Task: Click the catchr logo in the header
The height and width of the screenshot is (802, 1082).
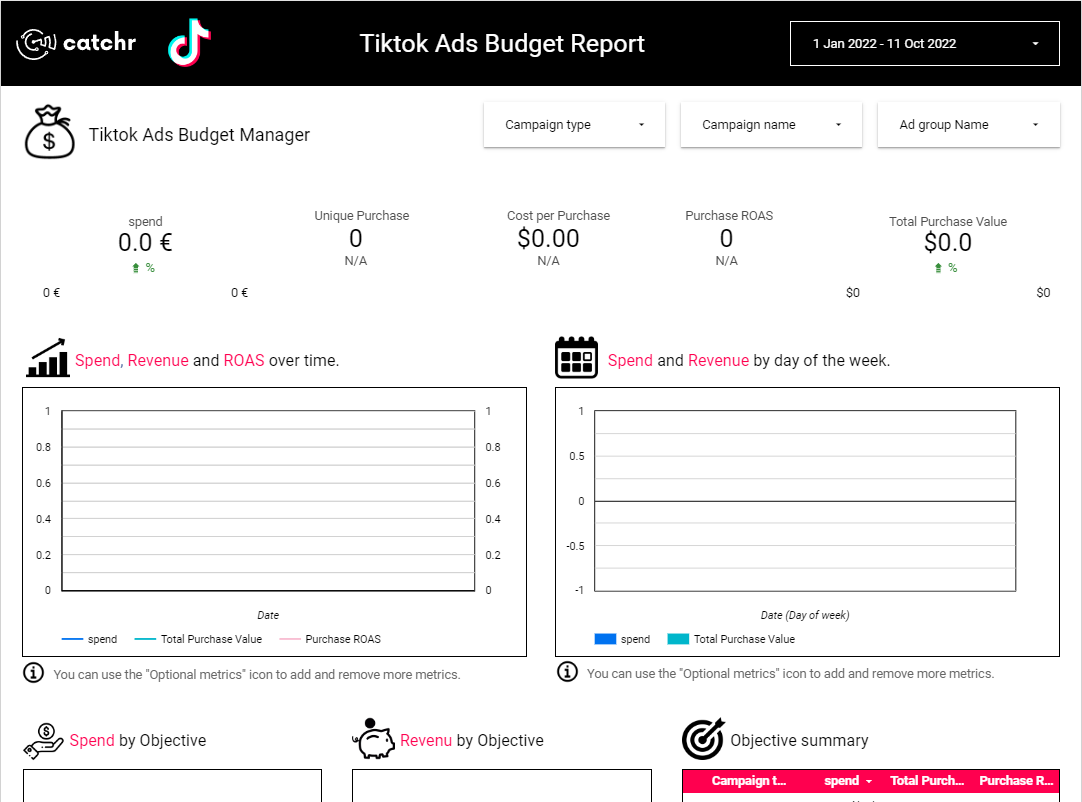Action: point(75,42)
